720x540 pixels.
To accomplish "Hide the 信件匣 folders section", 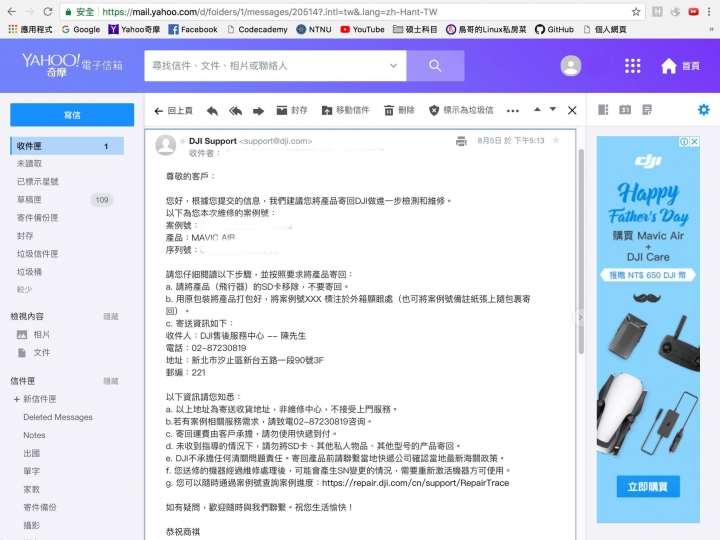I will tap(111, 381).
